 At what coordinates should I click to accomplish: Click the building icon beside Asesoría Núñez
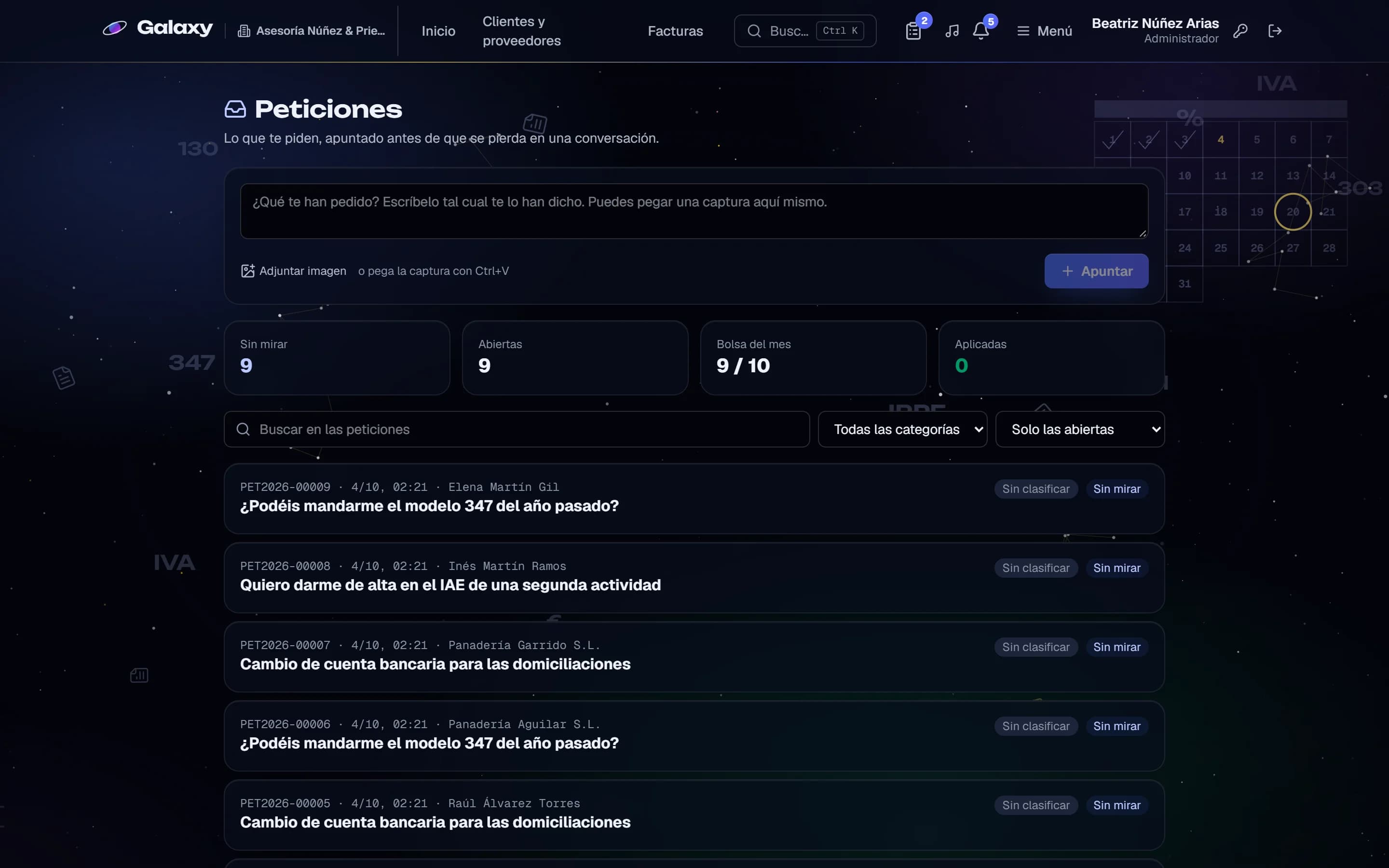tap(244, 31)
